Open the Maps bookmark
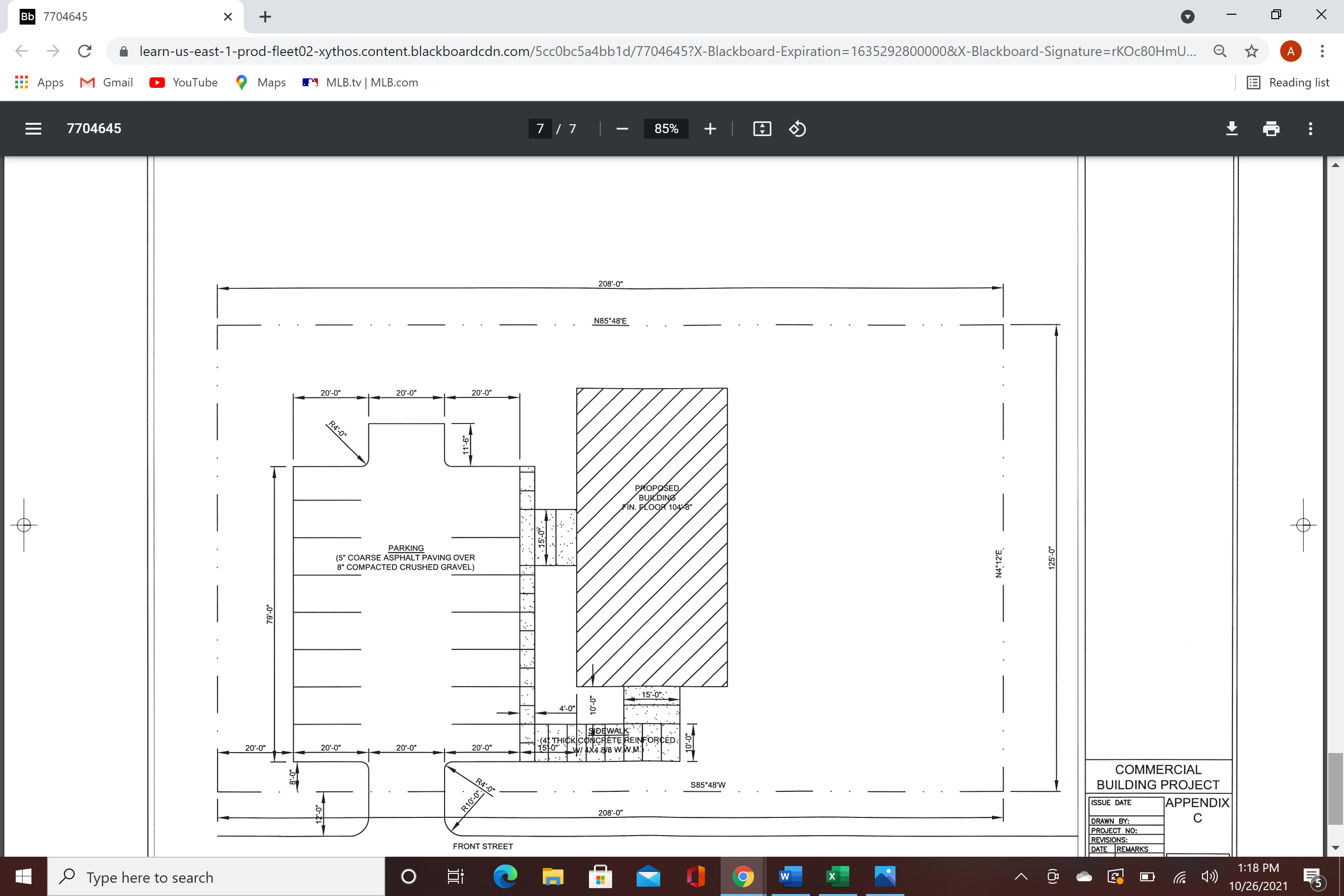1344x896 pixels. click(260, 83)
